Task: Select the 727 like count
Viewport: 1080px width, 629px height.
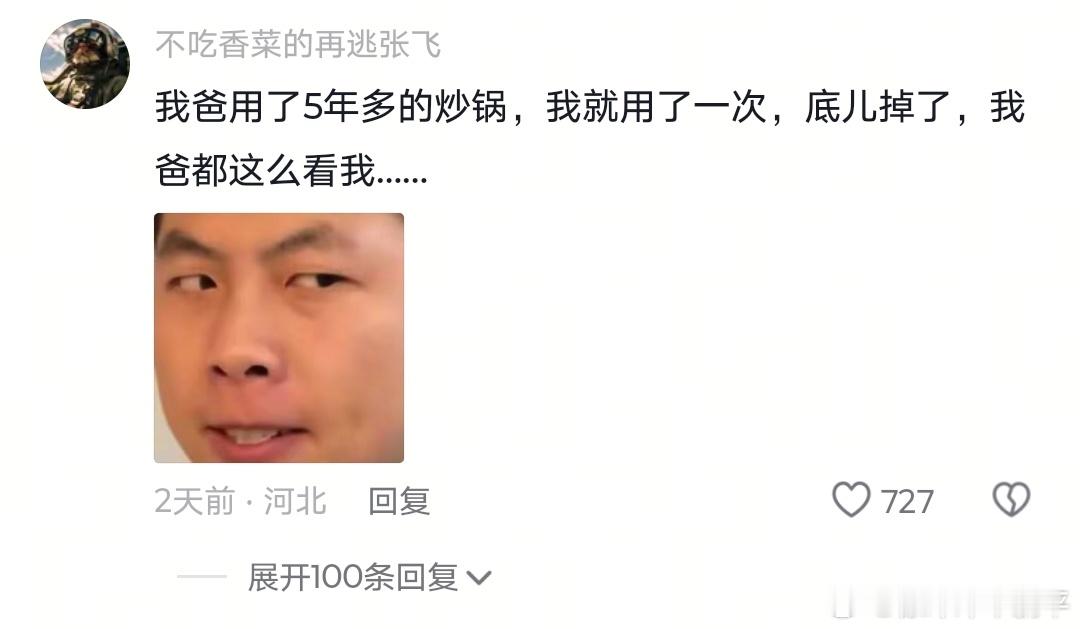Action: (907, 502)
